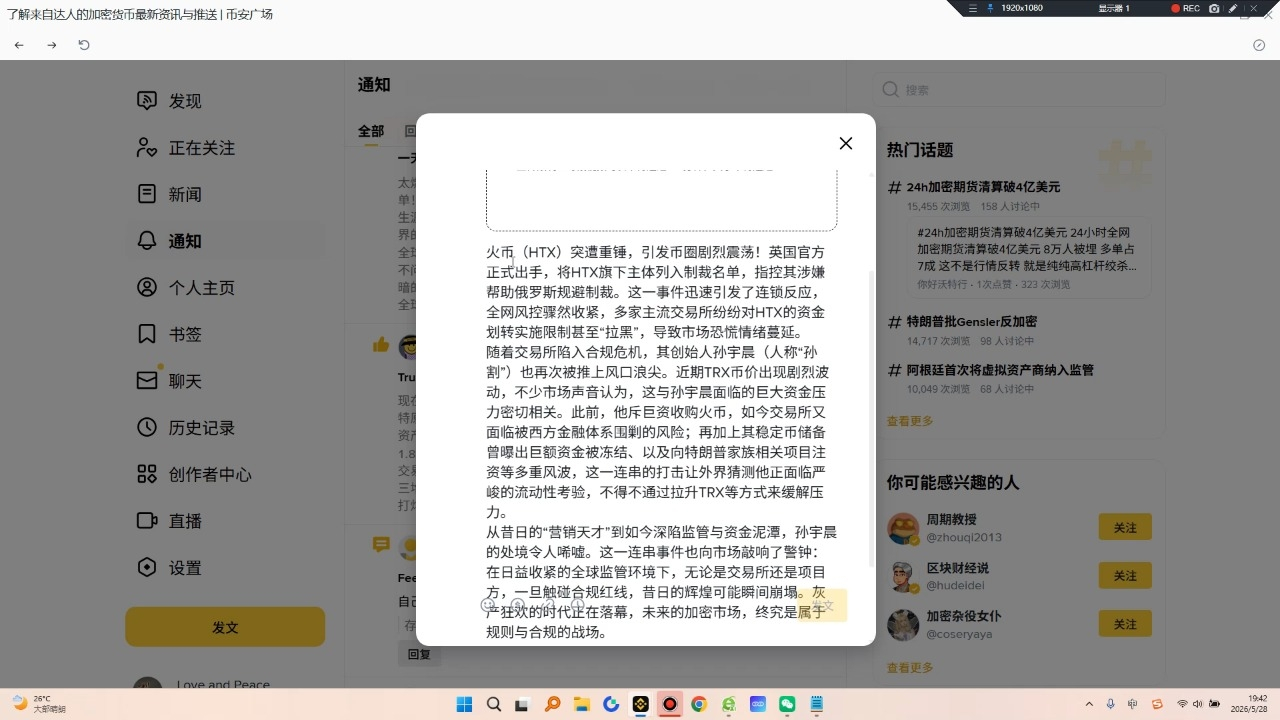
Task: Open Task View on the taskbar
Action: coord(522,704)
